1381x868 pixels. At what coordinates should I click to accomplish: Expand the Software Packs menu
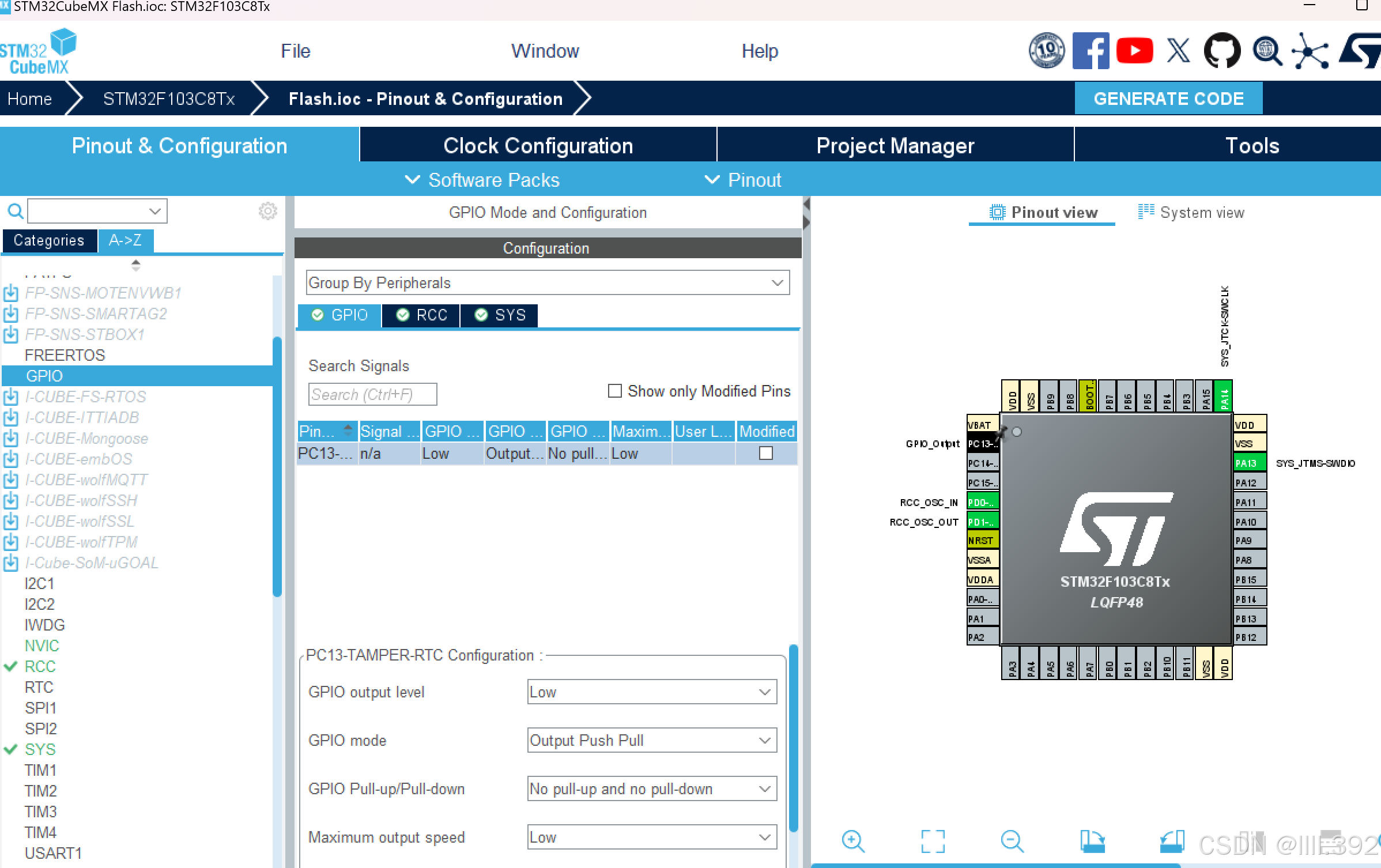pyautogui.click(x=482, y=180)
